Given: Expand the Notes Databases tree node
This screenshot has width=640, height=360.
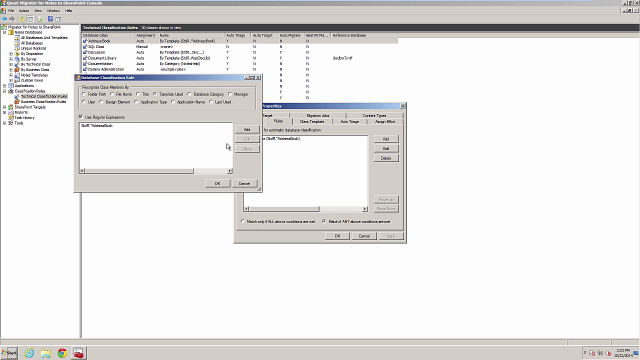Looking at the screenshot, I should 5,32.
